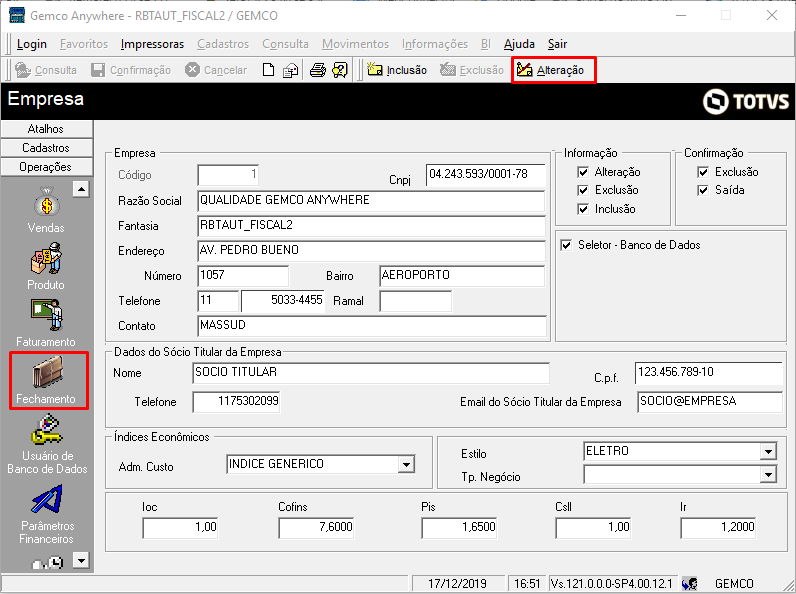Open the Cadastros menu in menu bar
Viewport: 796px width, 594px height.
[x=223, y=44]
